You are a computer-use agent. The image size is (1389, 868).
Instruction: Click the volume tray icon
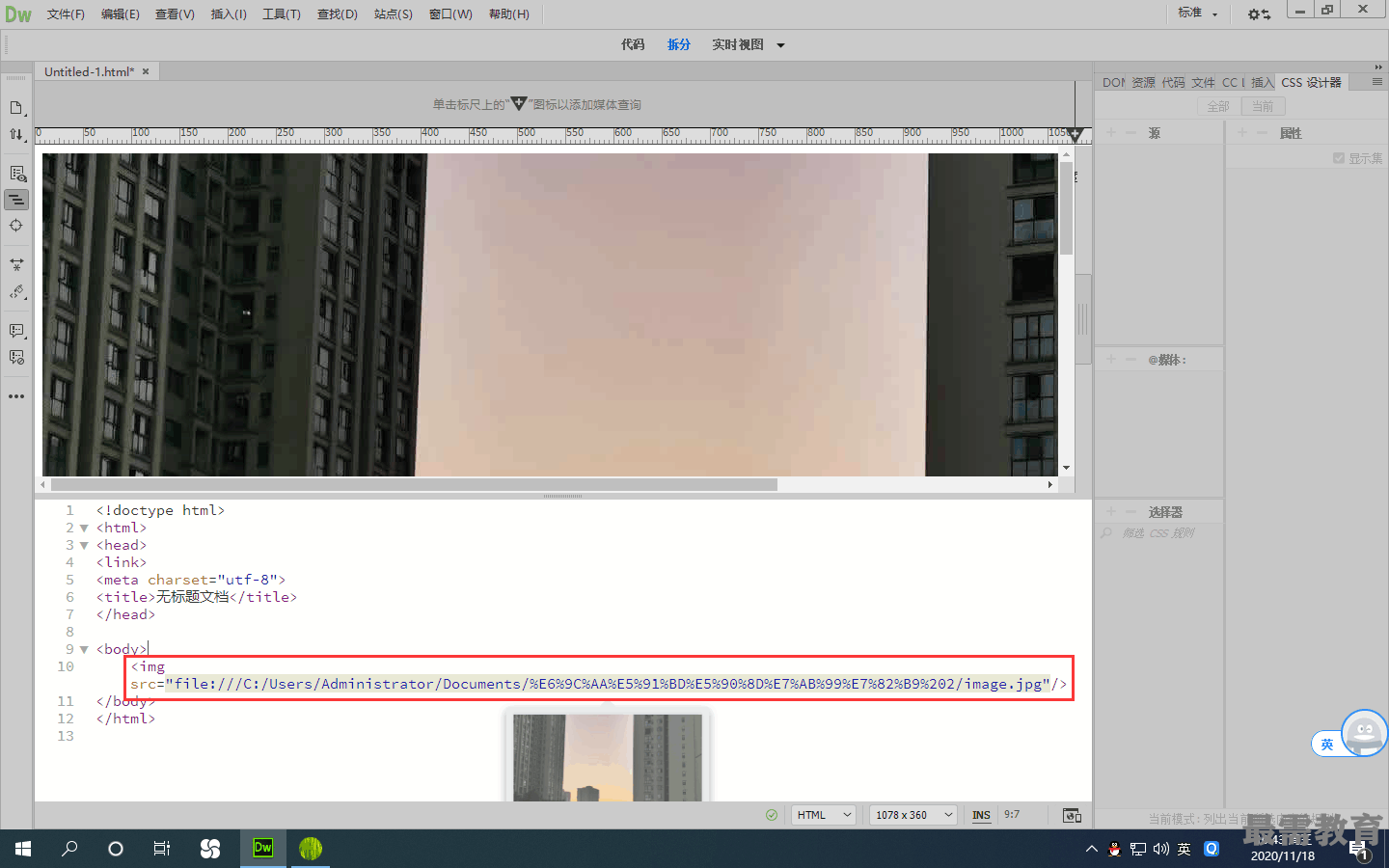click(x=1160, y=849)
